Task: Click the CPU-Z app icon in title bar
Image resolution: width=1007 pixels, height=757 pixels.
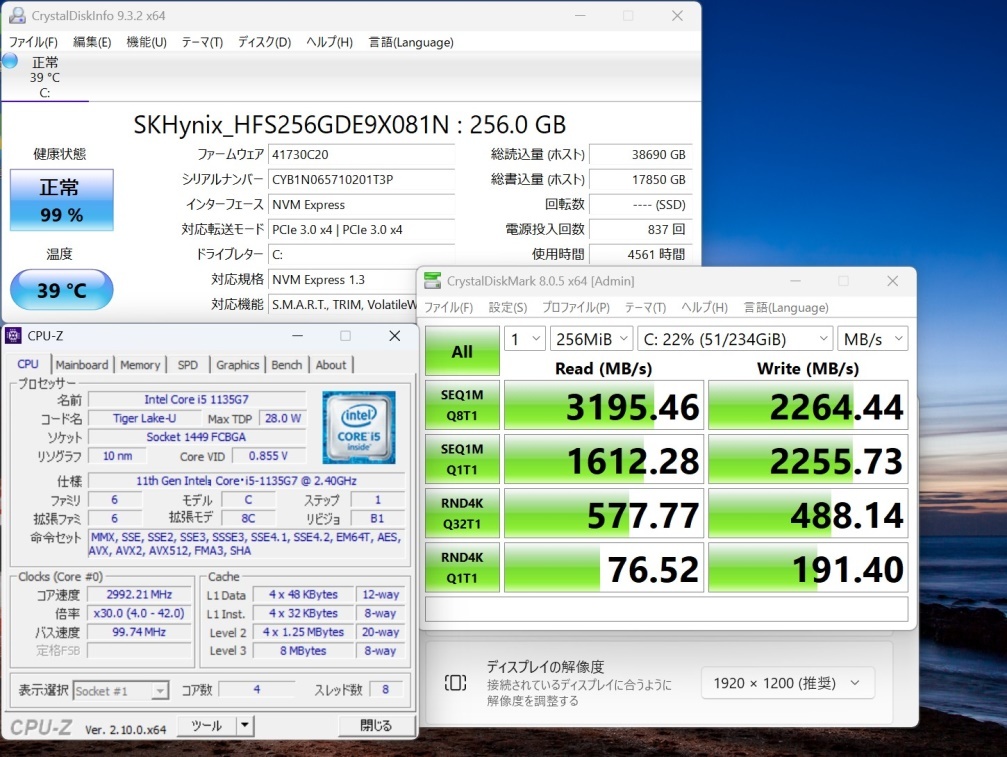Action: 13,336
